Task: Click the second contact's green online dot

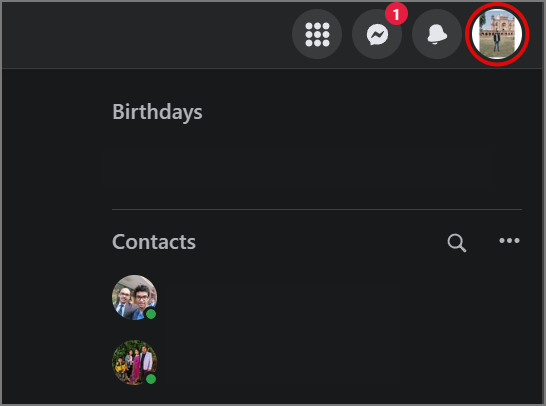Action: [151, 379]
